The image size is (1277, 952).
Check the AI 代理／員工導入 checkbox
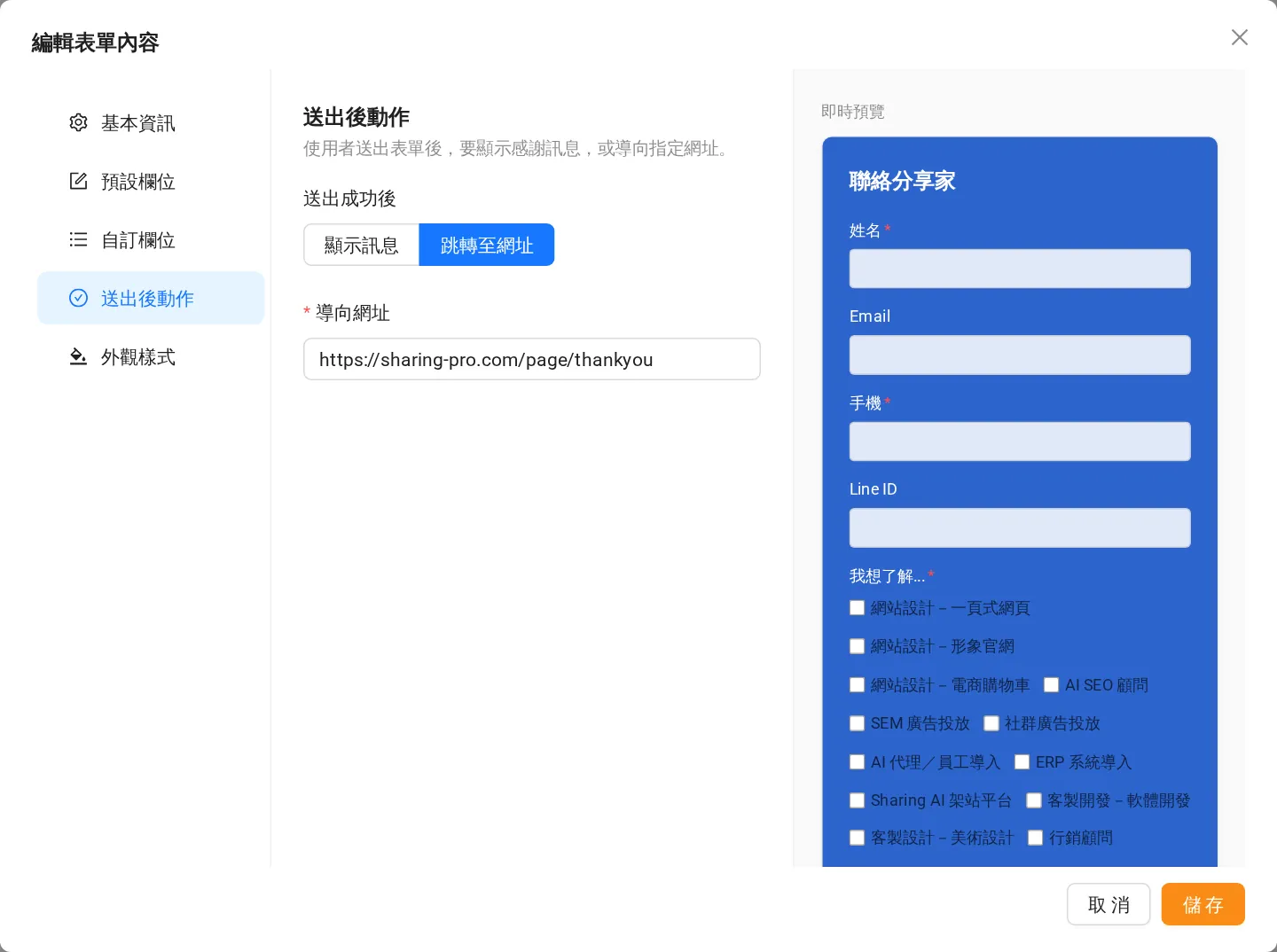[857, 762]
